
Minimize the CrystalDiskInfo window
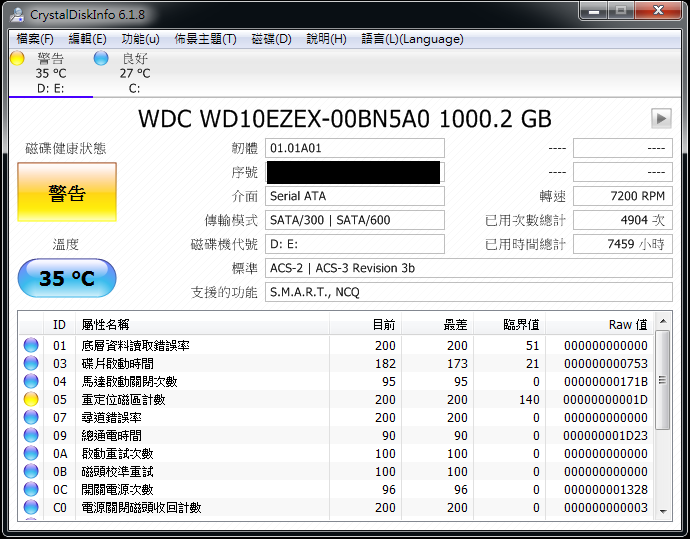pos(594,11)
